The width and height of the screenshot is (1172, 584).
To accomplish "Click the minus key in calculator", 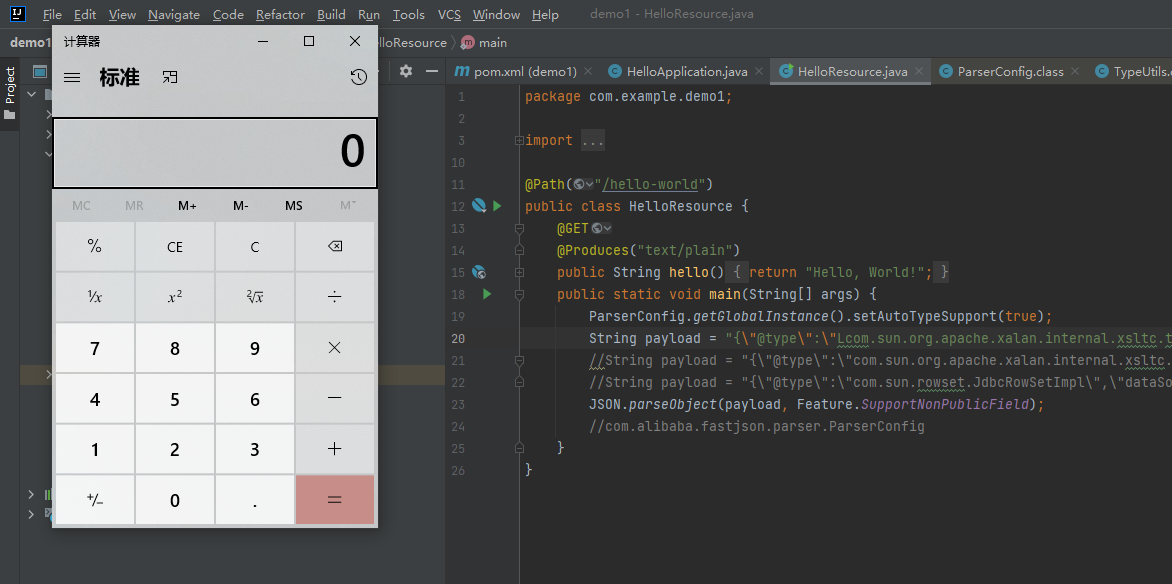I will pos(335,399).
